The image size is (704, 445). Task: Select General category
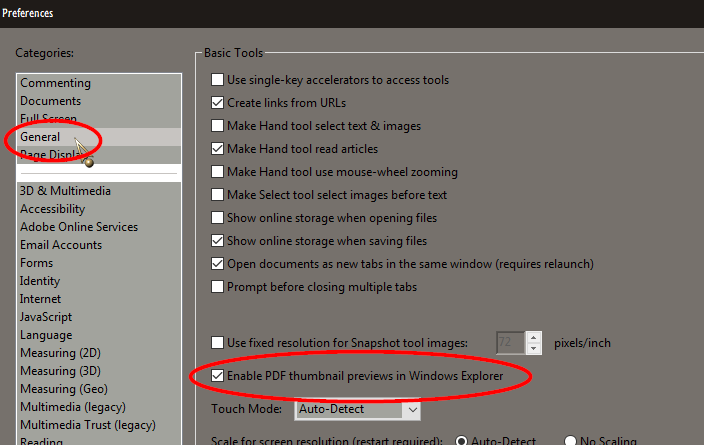[x=99, y=137]
